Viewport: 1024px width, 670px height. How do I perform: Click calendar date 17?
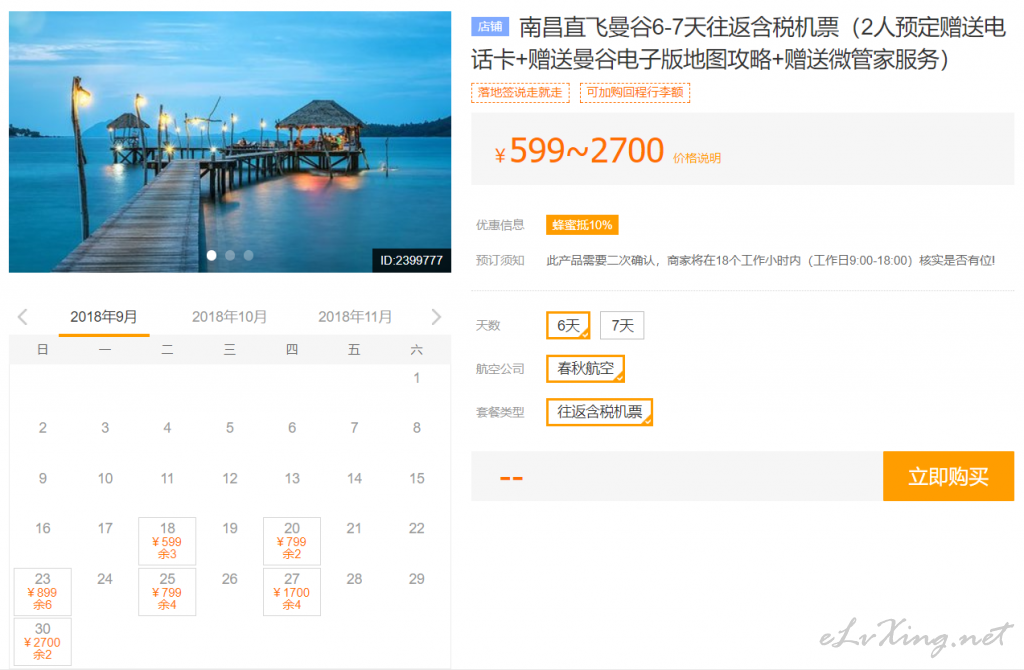click(x=105, y=528)
